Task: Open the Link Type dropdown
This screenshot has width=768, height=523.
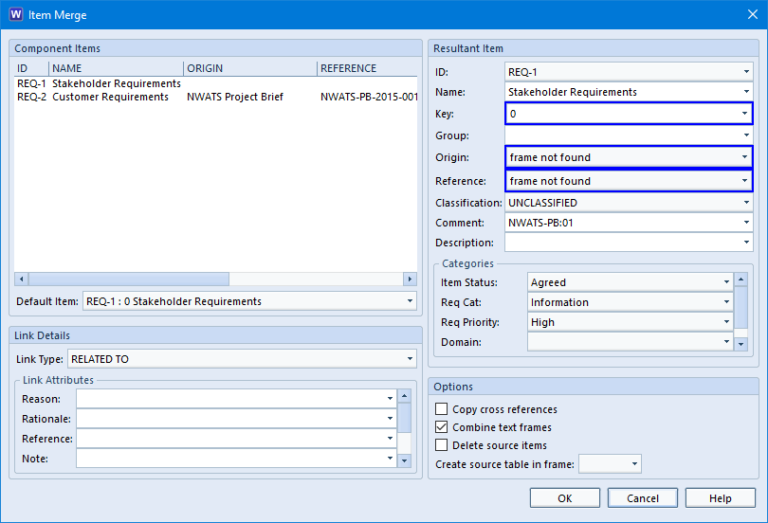Action: [x=410, y=359]
